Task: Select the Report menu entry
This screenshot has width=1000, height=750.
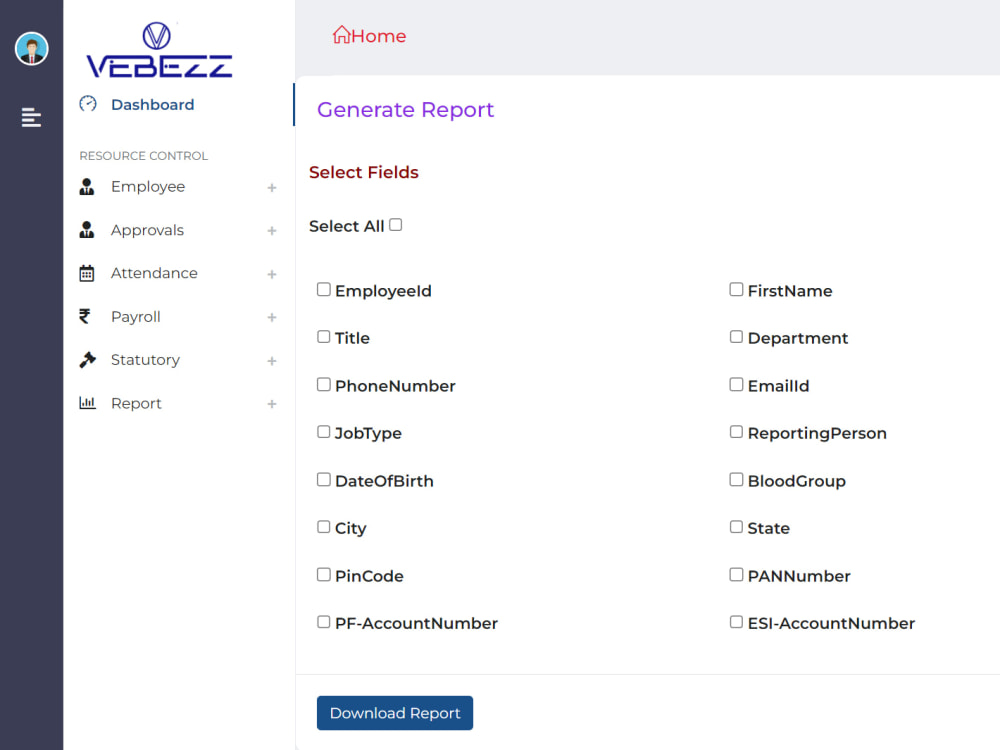Action: (136, 402)
